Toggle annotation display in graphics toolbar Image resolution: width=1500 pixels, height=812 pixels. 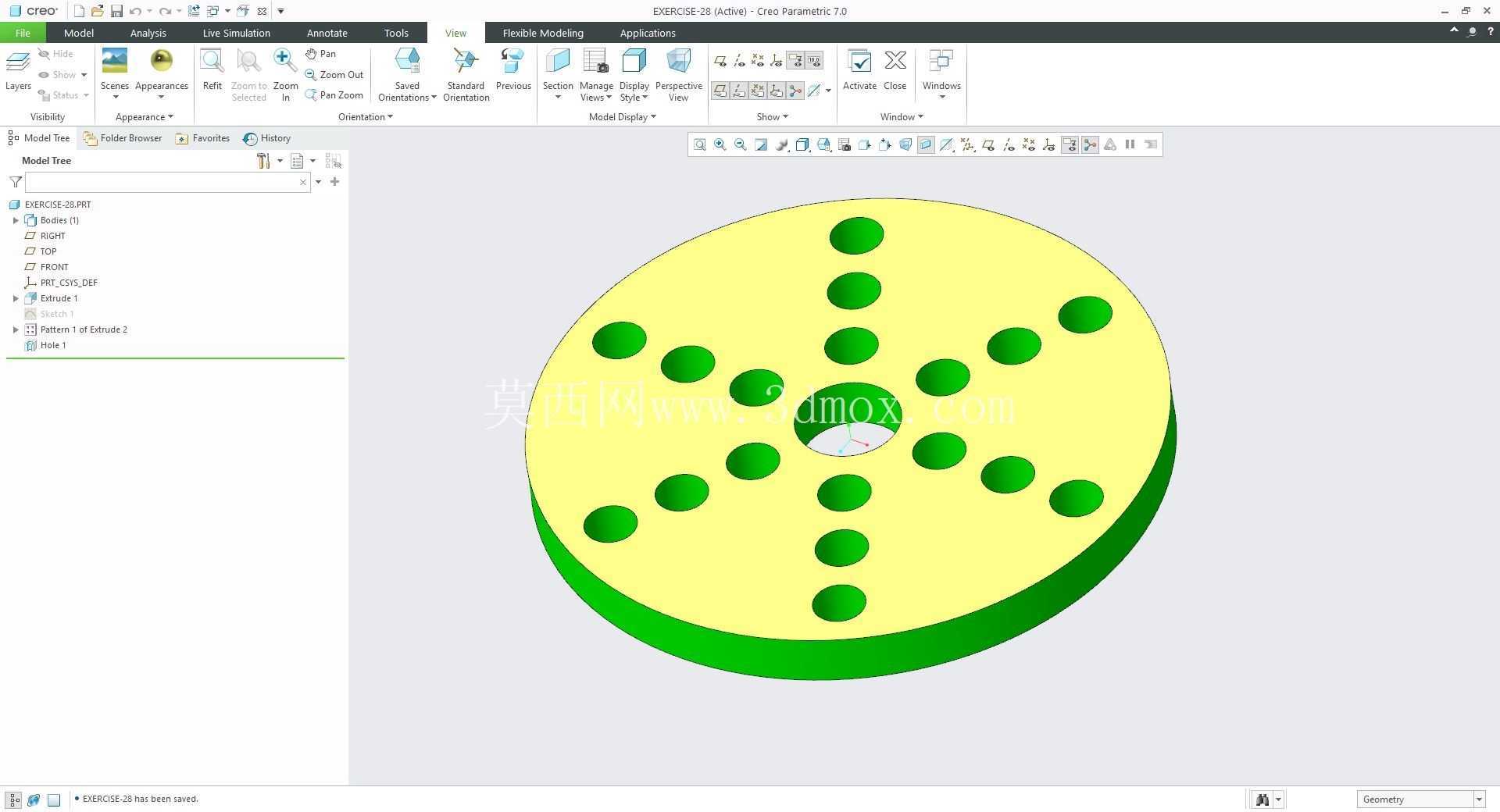[1070, 144]
